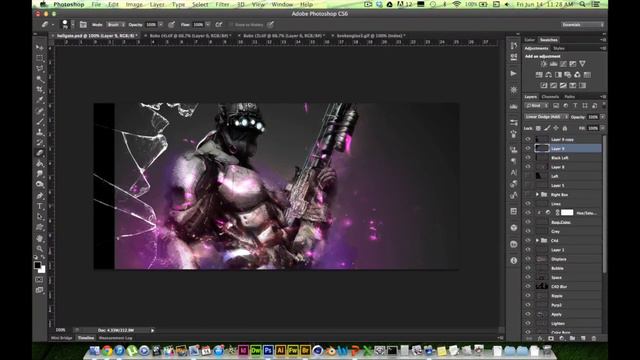Select the Quick Selection tool
Screen dimensions: 640x360
40,79
